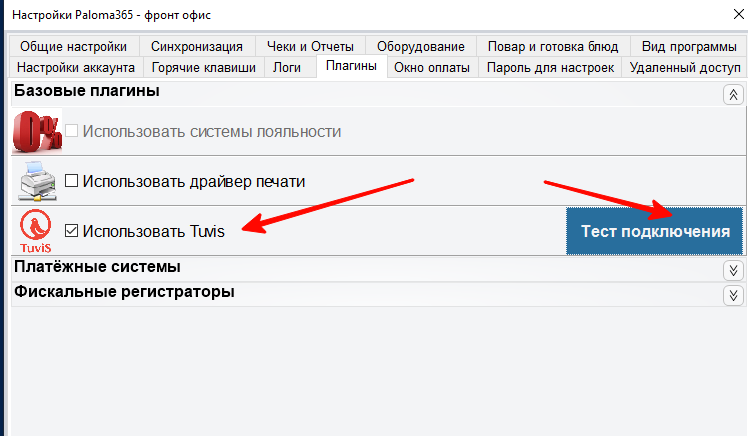Viewport: 748px width, 436px height.
Task: Click the Tuvis bird logo icon
Action: point(35,231)
